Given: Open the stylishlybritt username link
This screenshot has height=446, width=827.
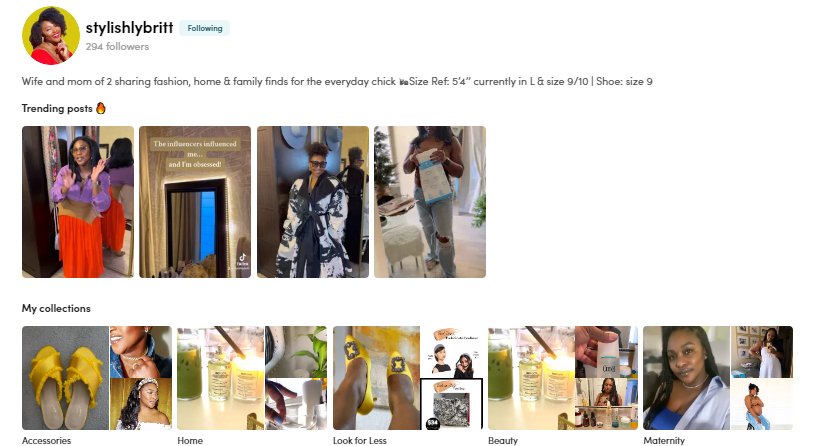Looking at the screenshot, I should coord(129,27).
